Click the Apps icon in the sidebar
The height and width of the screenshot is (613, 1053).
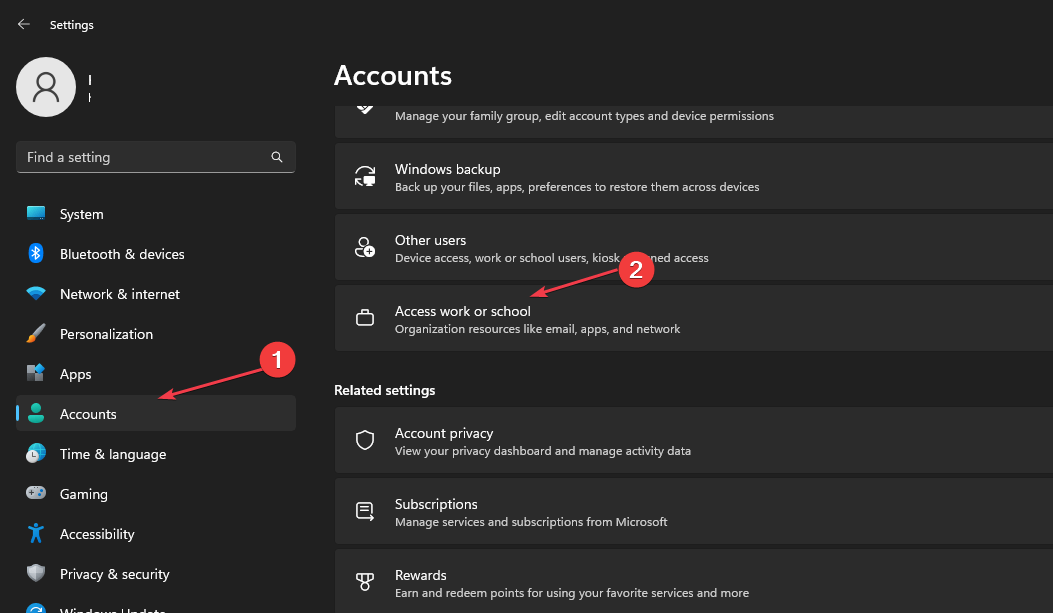36,373
